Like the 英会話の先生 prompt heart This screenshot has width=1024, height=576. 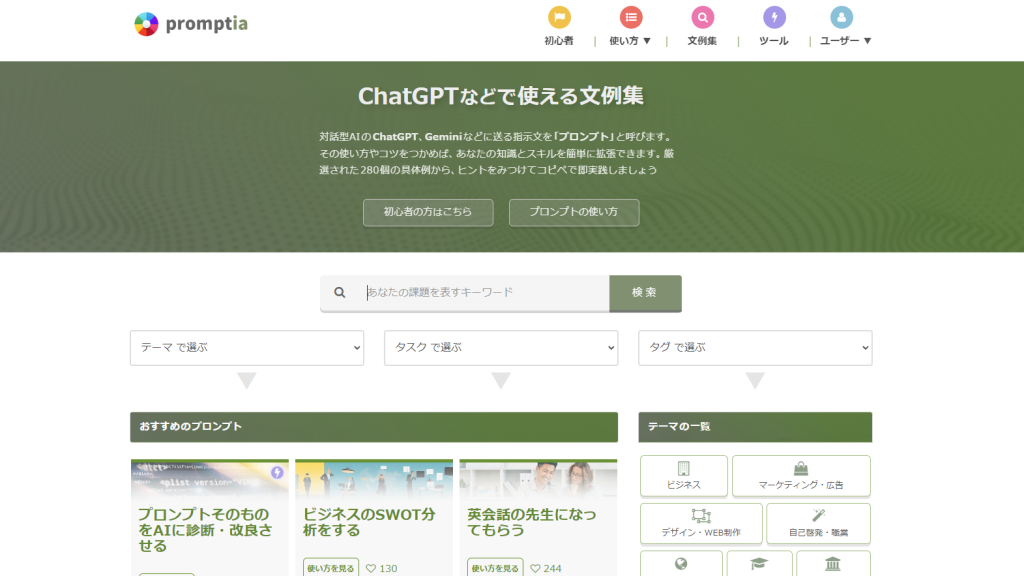tap(535, 568)
